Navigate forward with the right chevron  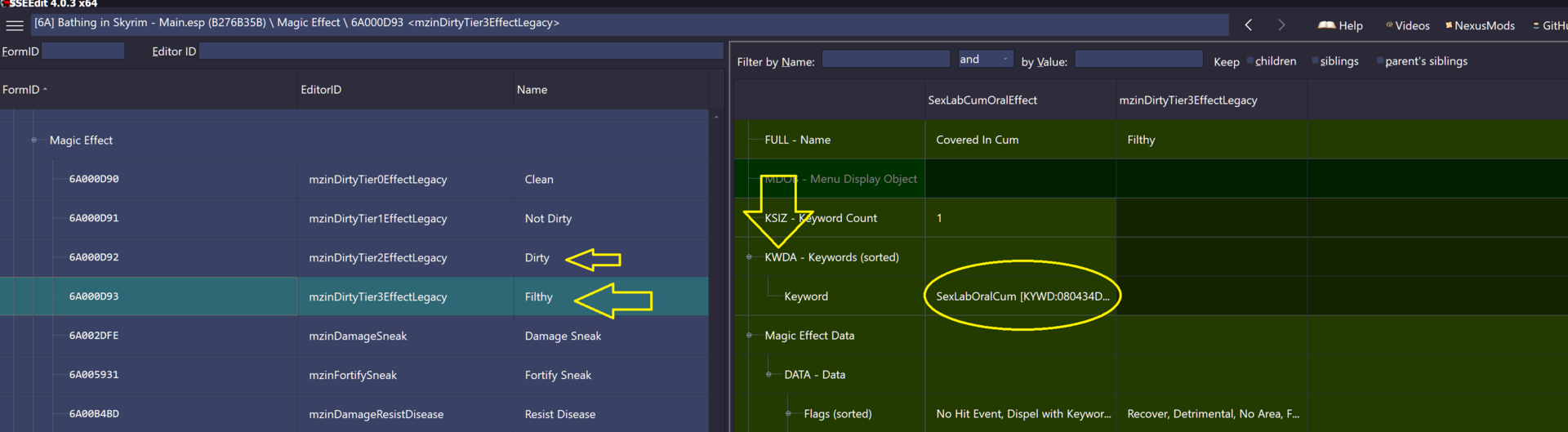(x=1281, y=25)
